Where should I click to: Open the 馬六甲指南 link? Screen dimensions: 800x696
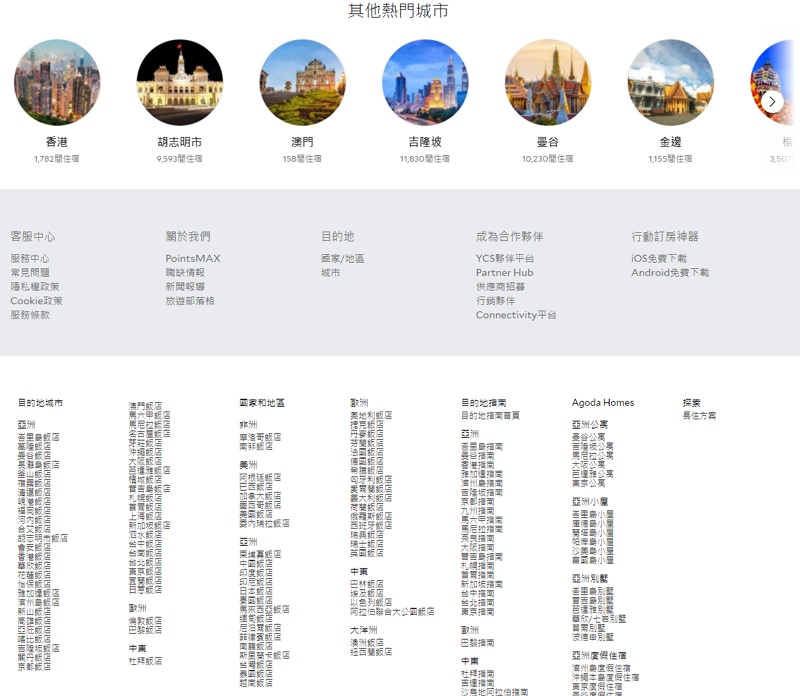pyautogui.click(x=482, y=519)
